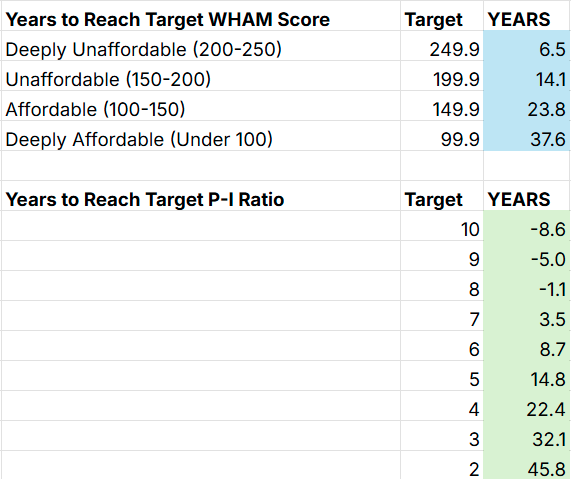Select the green years cell 45.8
The image size is (571, 479).
527,466
